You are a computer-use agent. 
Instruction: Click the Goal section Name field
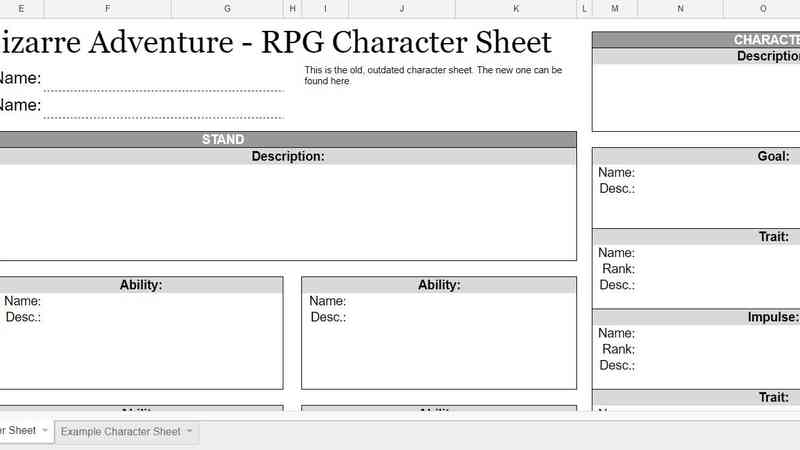[x=715, y=173]
